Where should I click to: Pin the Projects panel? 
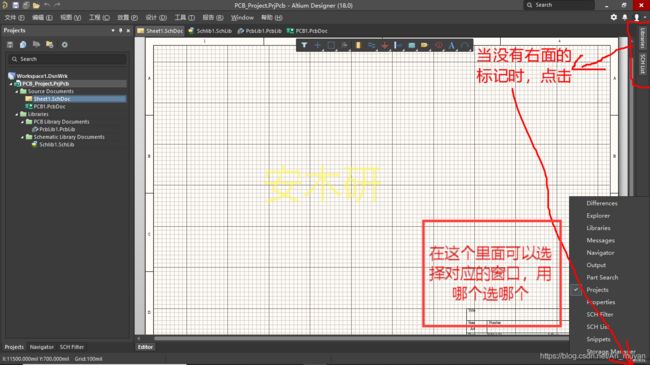point(121,30)
